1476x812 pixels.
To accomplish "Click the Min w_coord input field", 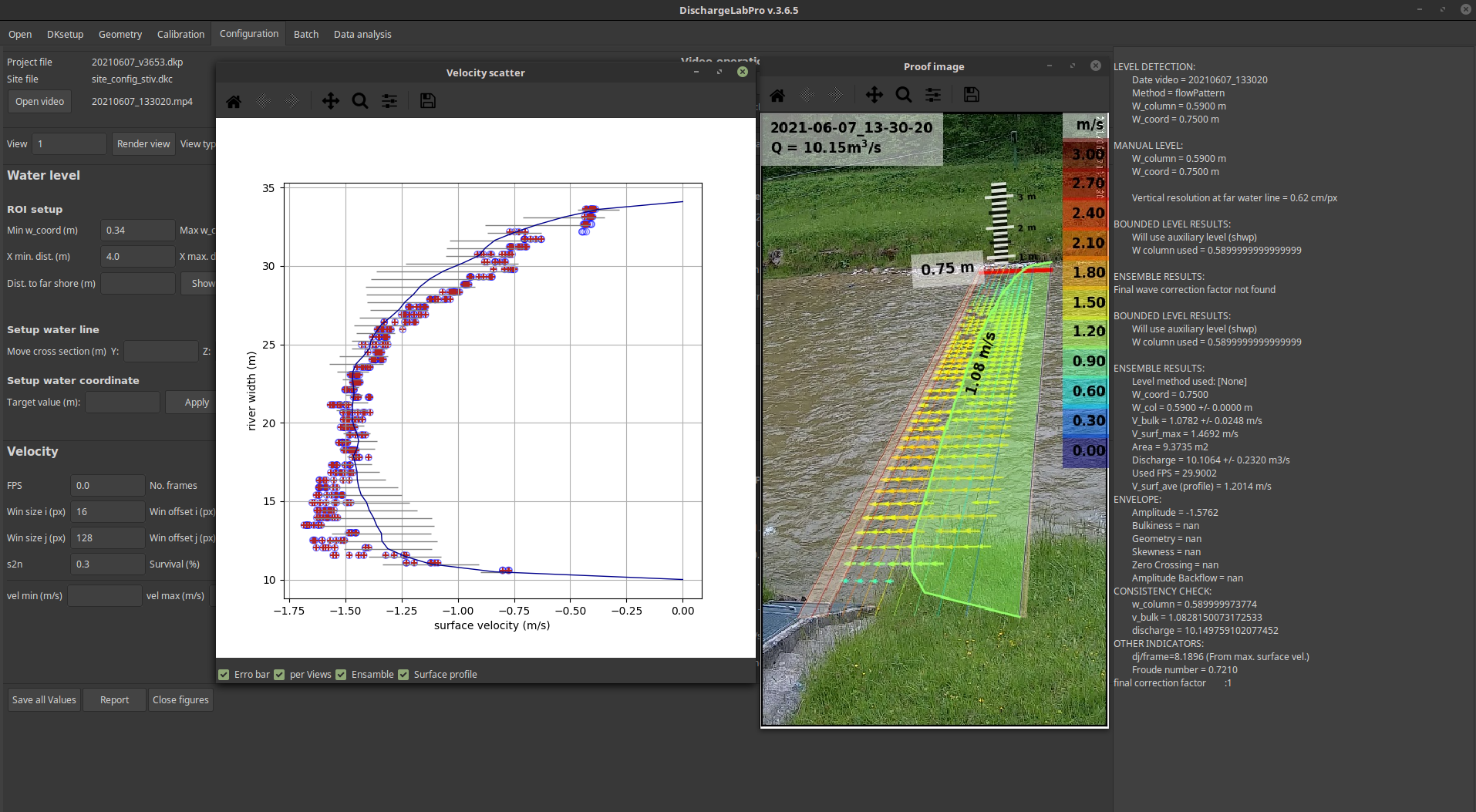I will (x=137, y=230).
